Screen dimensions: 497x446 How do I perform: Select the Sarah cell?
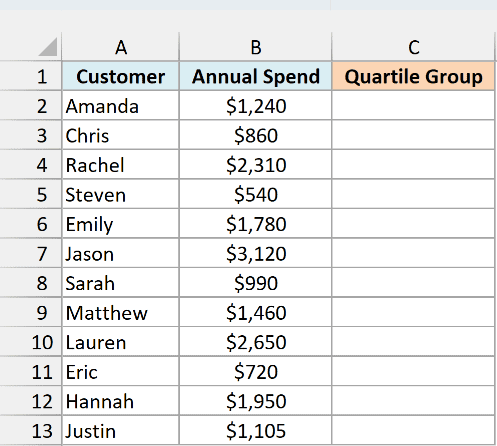tap(120, 282)
